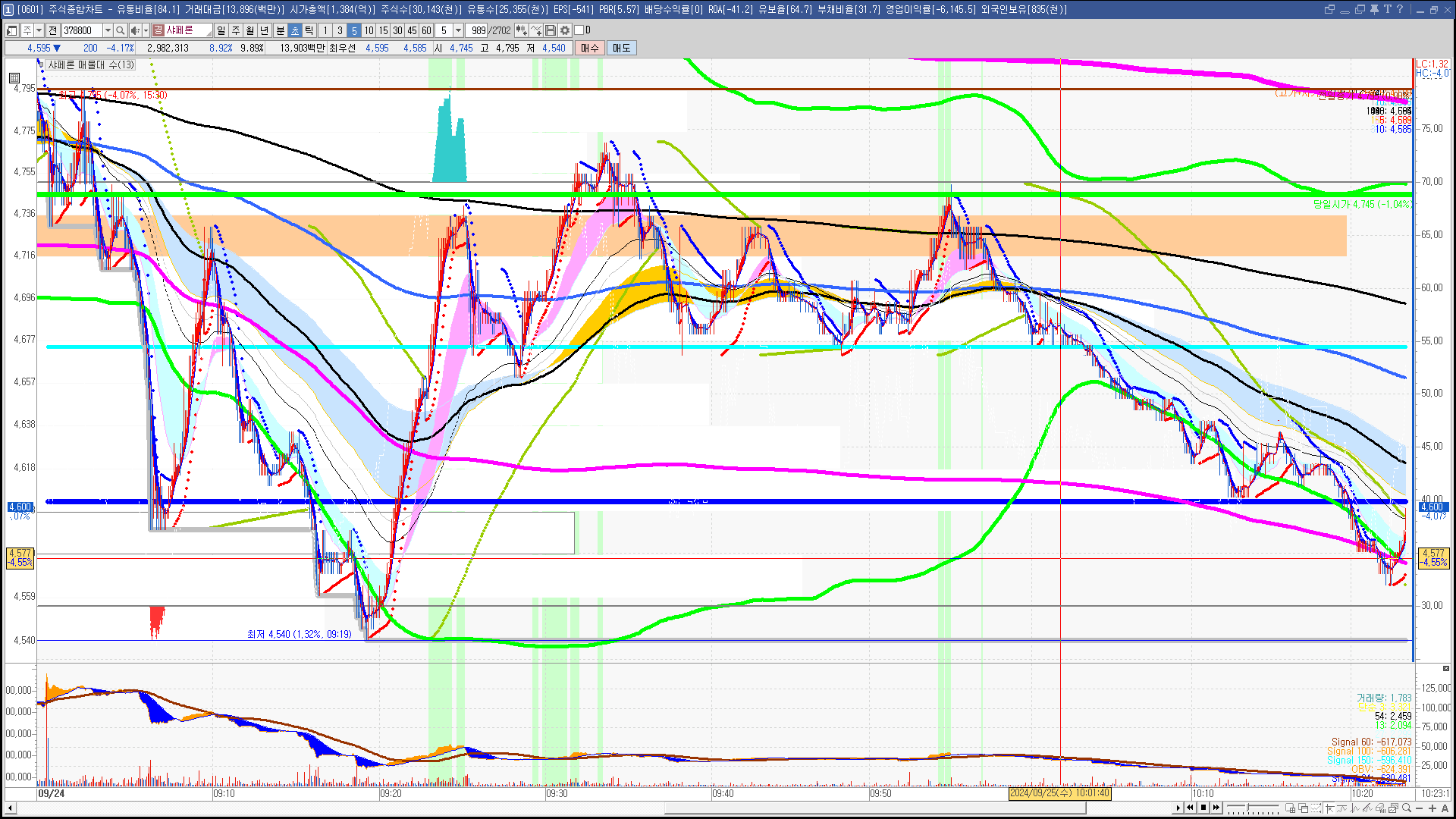Click the stock search magnifier icon
The height and width of the screenshot is (819, 1456).
coord(120,30)
